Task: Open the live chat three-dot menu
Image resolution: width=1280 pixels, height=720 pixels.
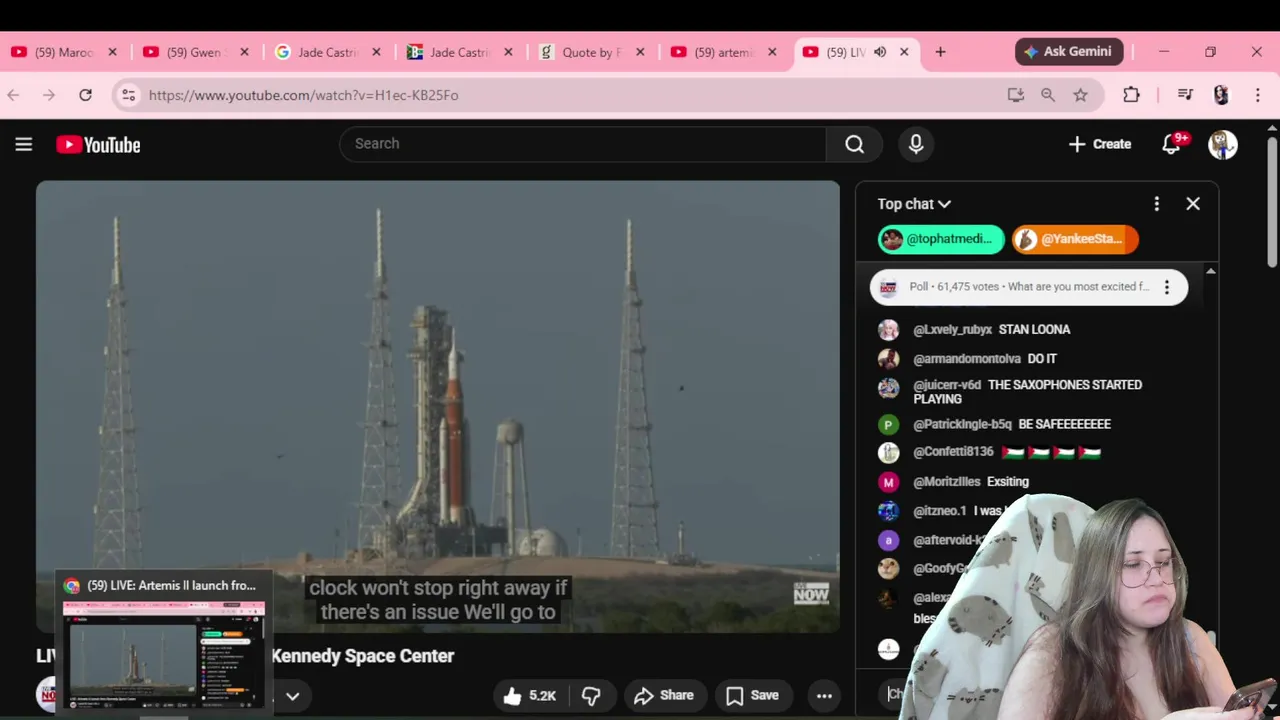Action: [x=1157, y=204]
